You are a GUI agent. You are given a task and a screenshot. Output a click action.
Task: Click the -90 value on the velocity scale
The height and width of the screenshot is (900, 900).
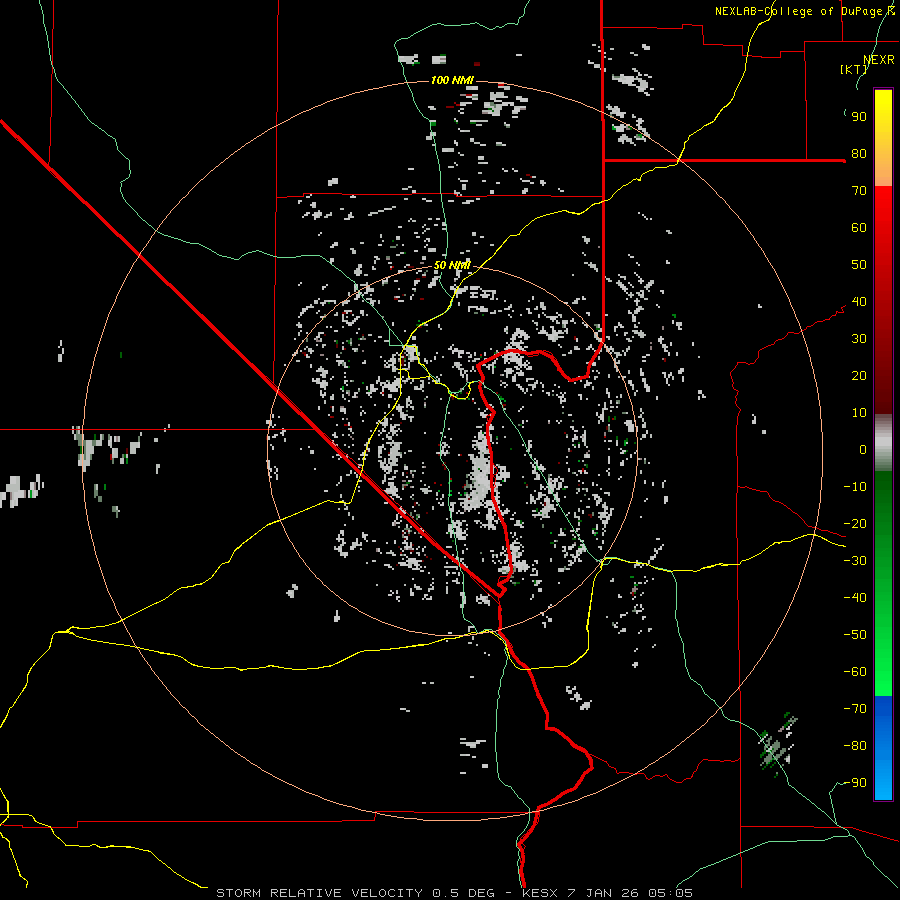[x=855, y=783]
